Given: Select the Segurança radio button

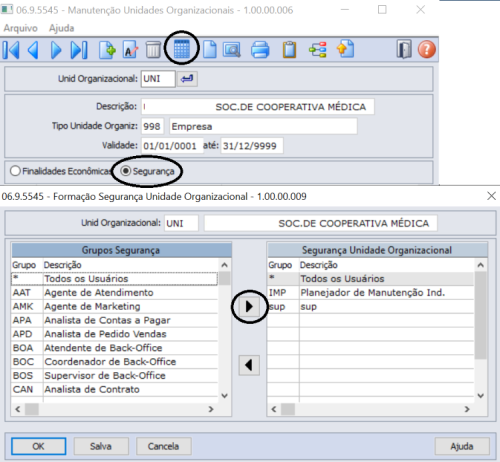Looking at the screenshot, I should point(126,171).
